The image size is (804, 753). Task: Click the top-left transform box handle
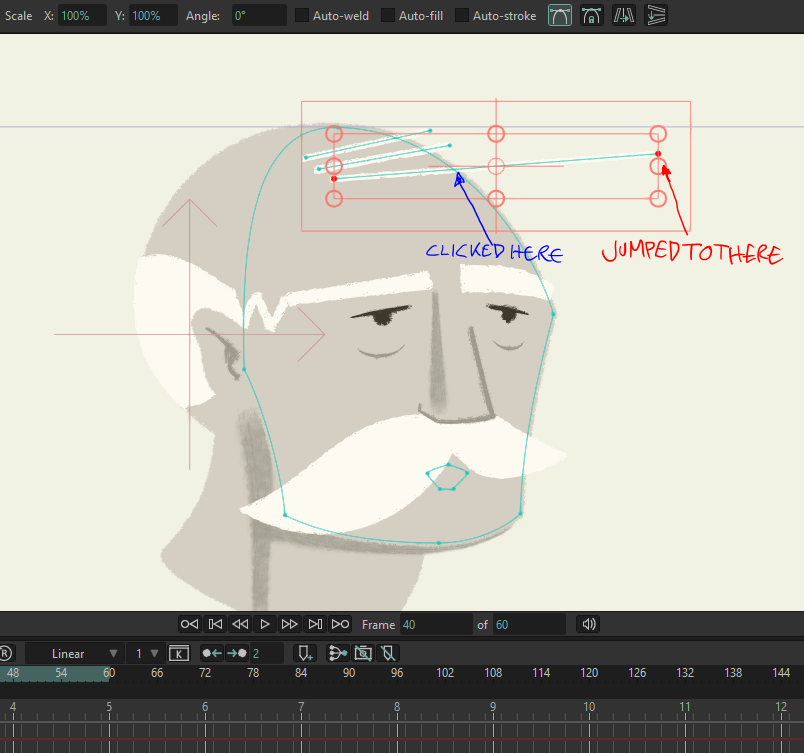point(334,134)
